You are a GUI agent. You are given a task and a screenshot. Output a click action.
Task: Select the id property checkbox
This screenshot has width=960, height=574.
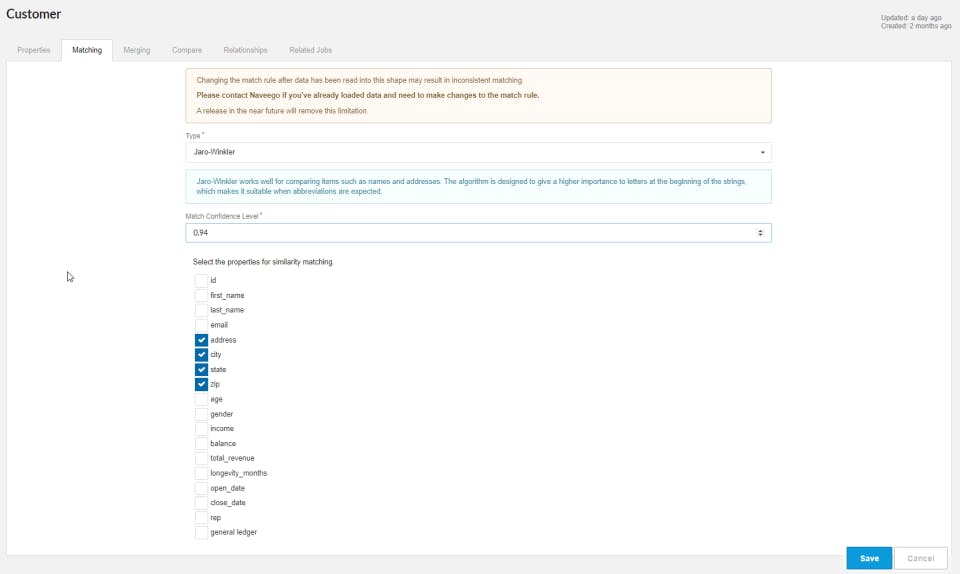click(x=201, y=281)
